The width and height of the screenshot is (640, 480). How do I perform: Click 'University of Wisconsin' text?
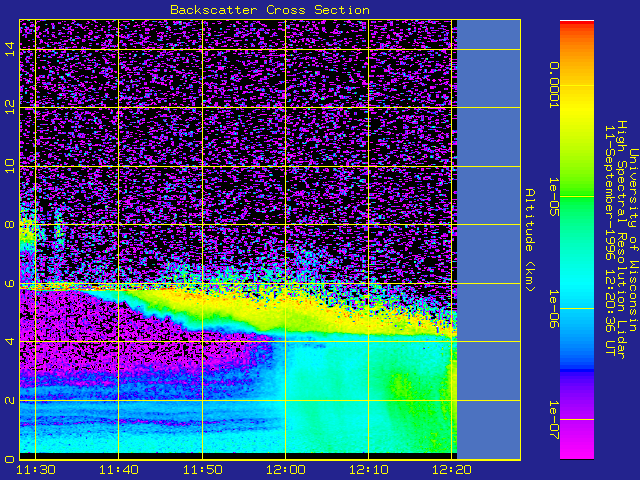[633, 240]
